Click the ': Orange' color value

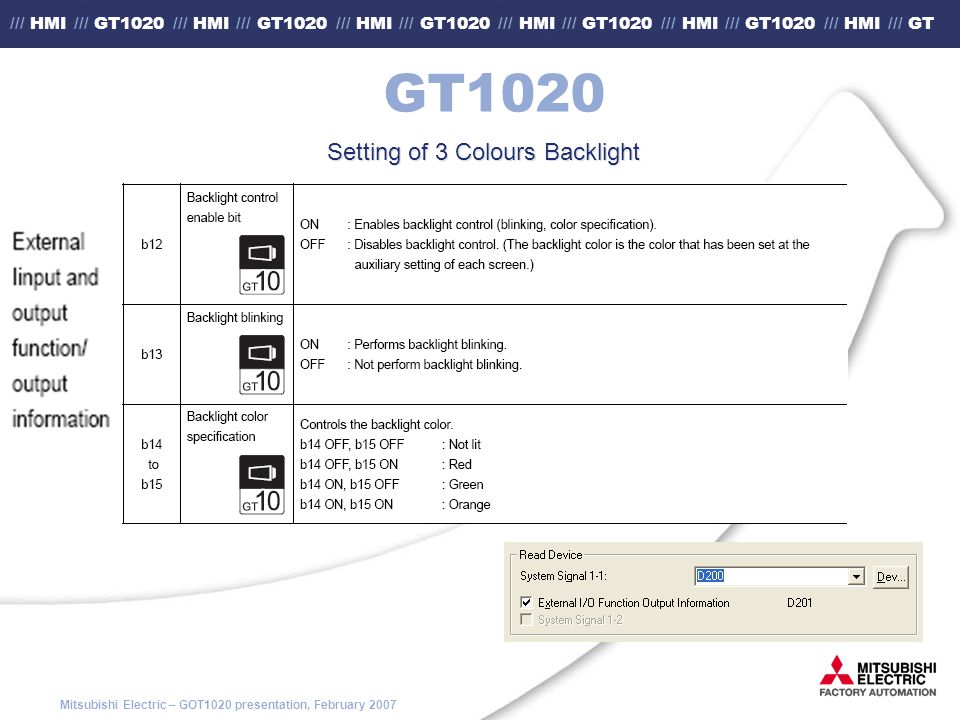[466, 505]
